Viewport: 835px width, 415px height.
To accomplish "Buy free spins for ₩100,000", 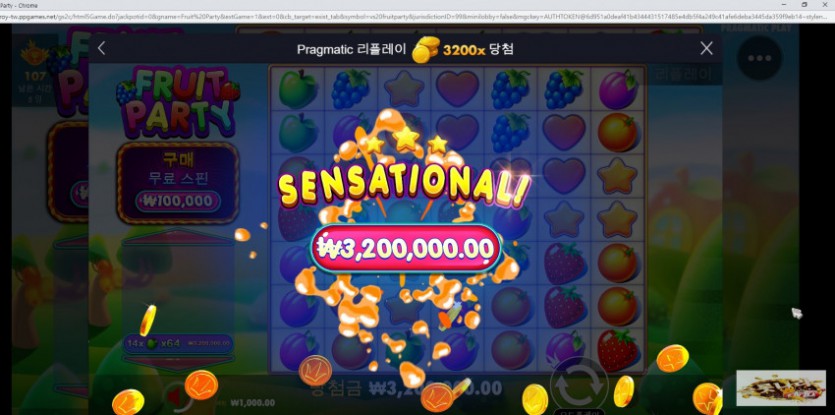I will click(178, 182).
